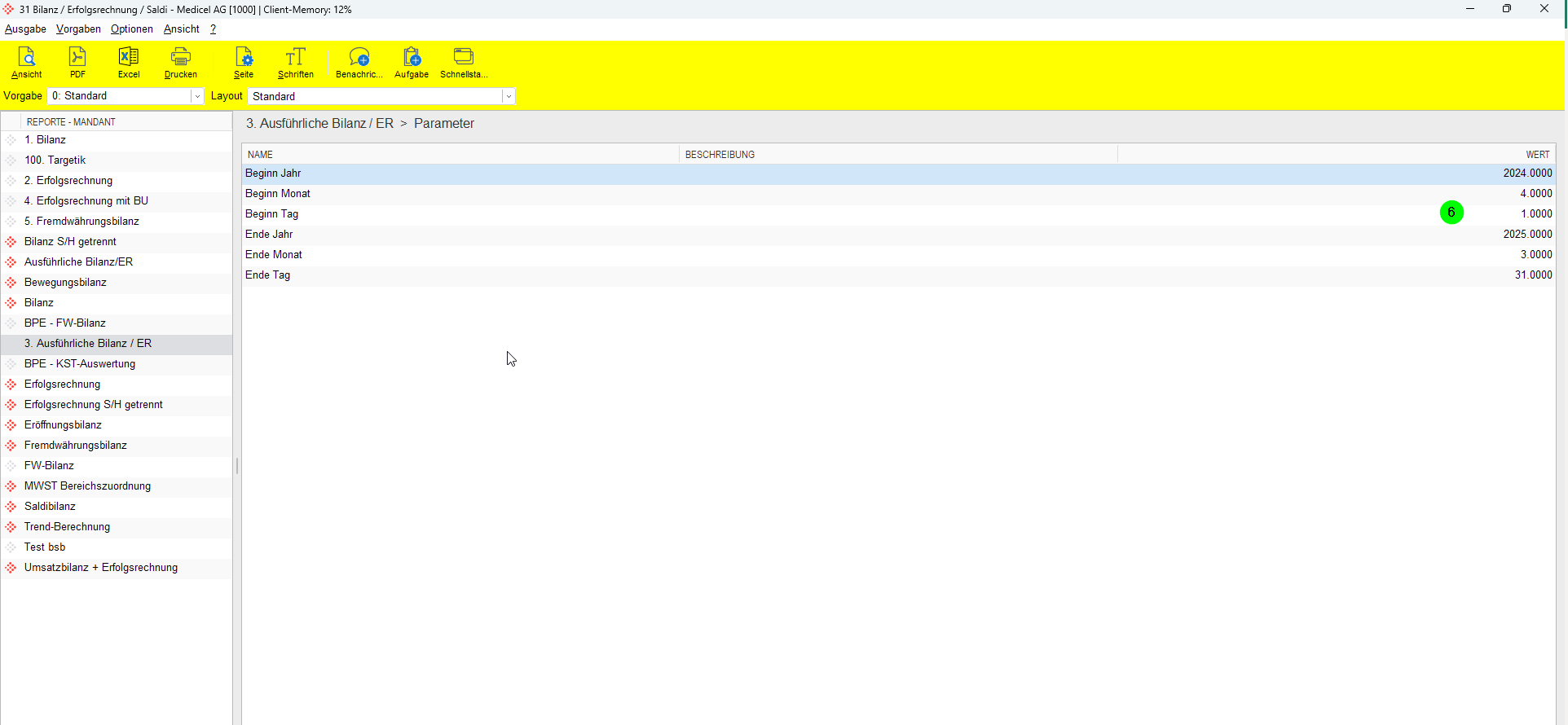The width and height of the screenshot is (1568, 725).
Task: Open the Ansicht menu
Action: [181, 29]
